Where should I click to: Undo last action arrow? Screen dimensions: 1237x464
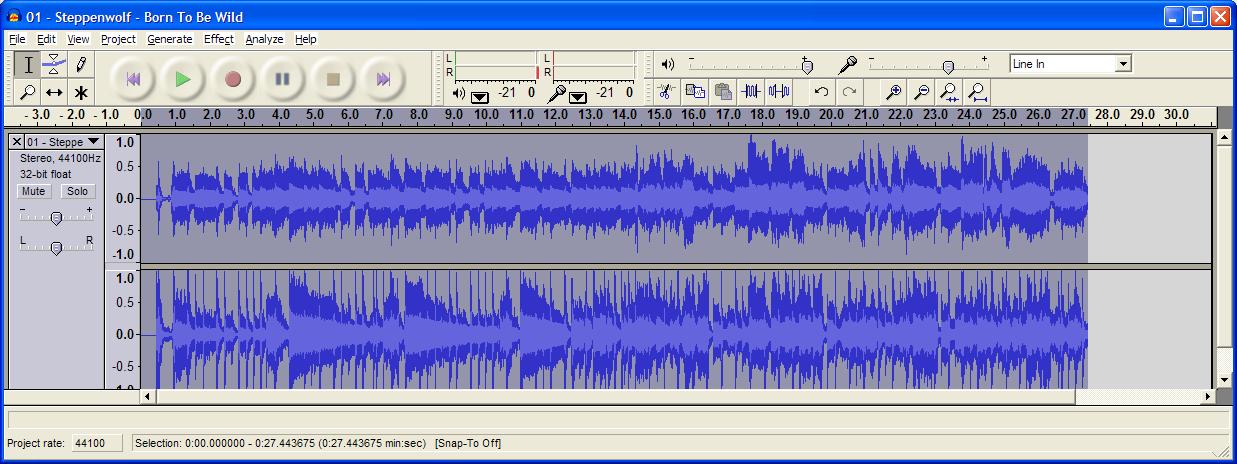click(821, 91)
